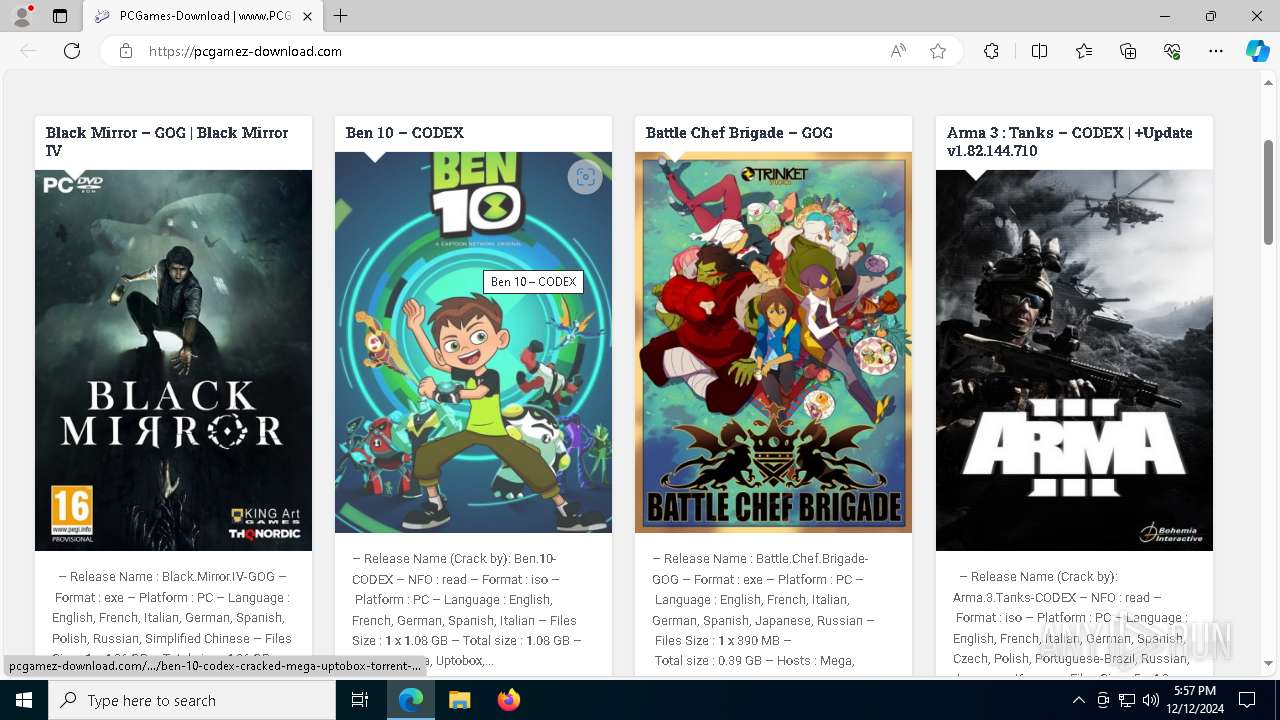Go back to the previous page
1280x720 pixels.
[x=28, y=51]
